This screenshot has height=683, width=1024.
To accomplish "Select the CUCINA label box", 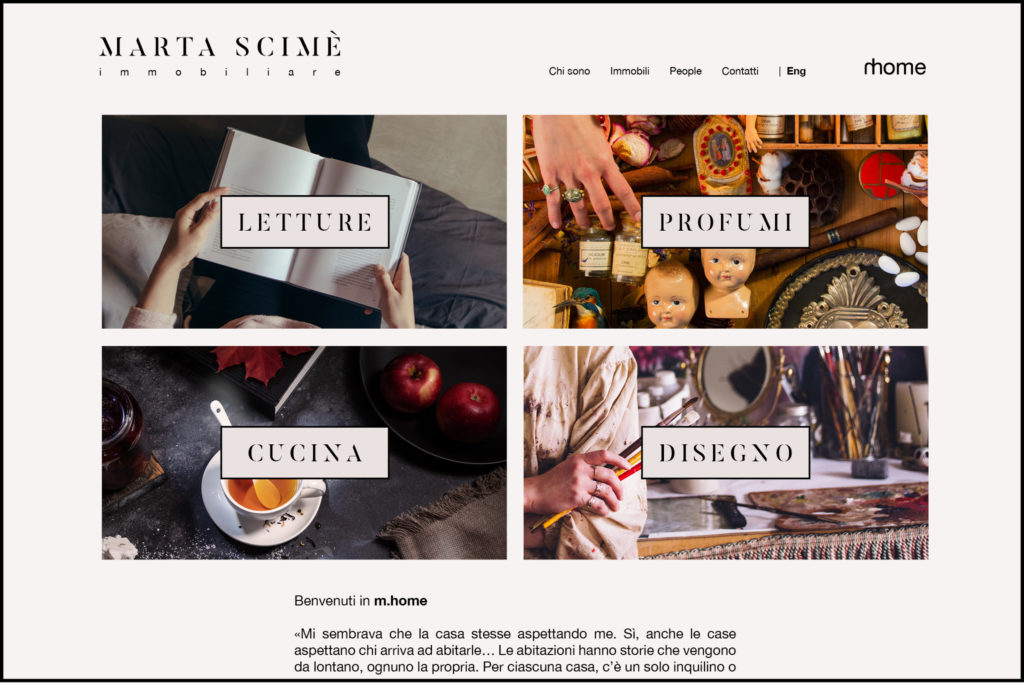I will coord(305,453).
